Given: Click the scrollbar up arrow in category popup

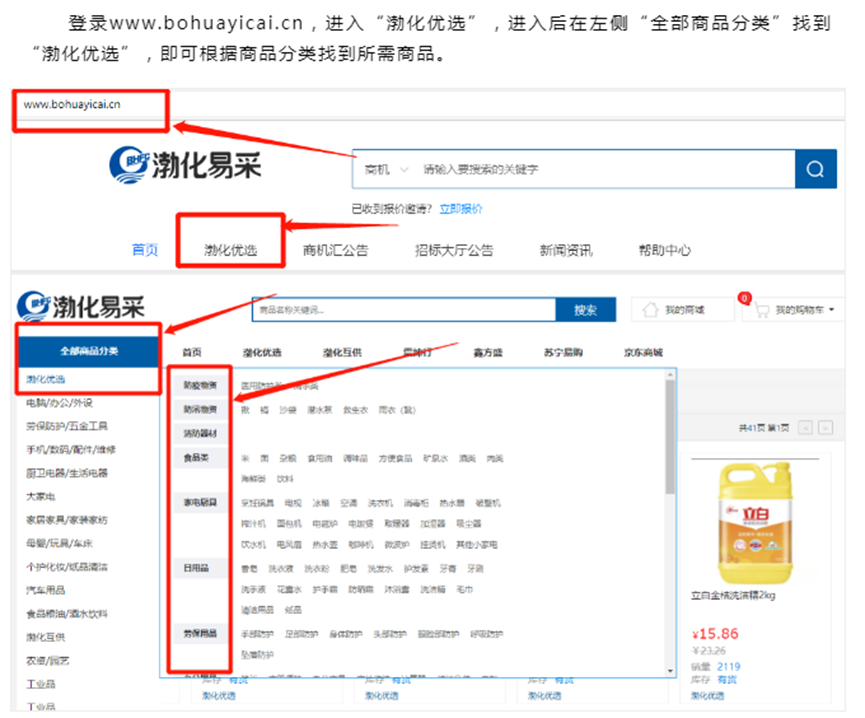Looking at the screenshot, I should [671, 376].
